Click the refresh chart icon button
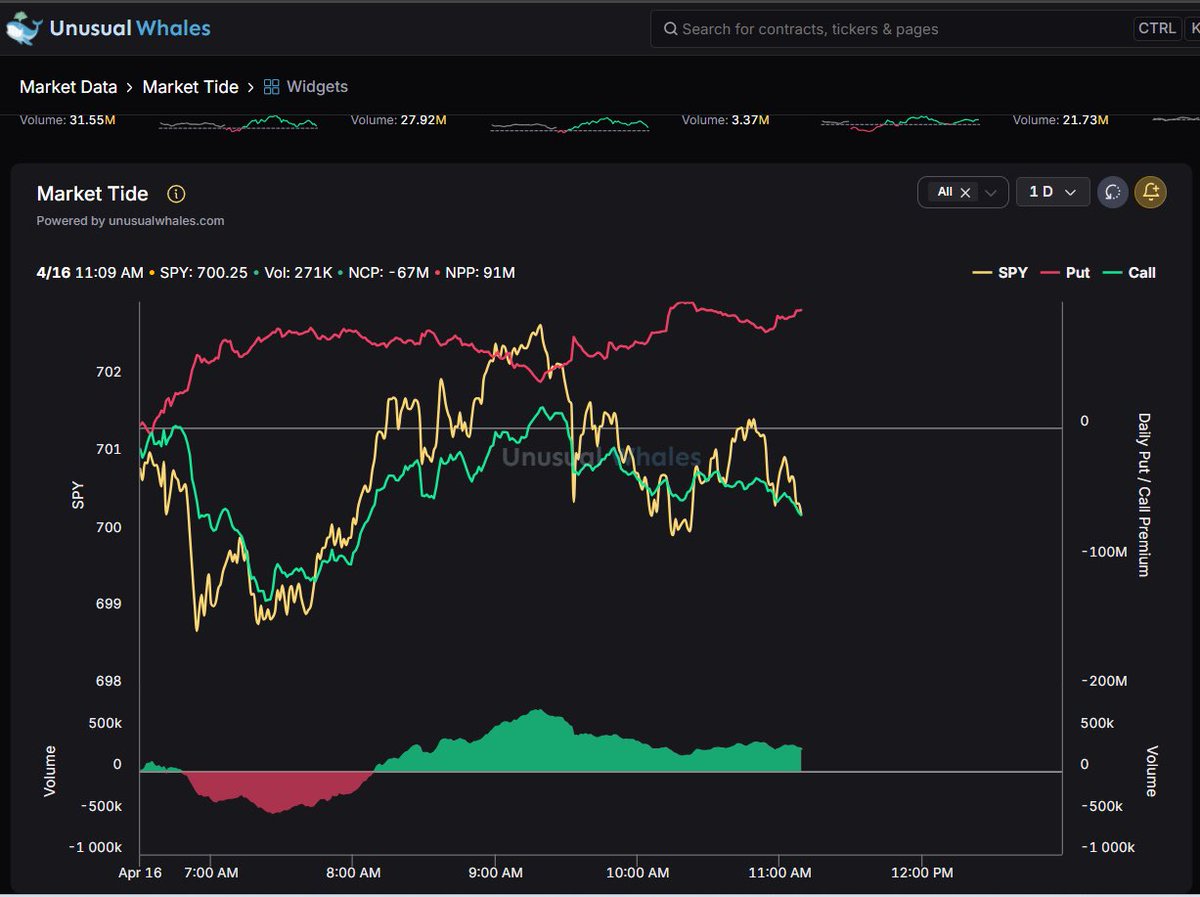This screenshot has width=1200, height=897. tap(1112, 192)
